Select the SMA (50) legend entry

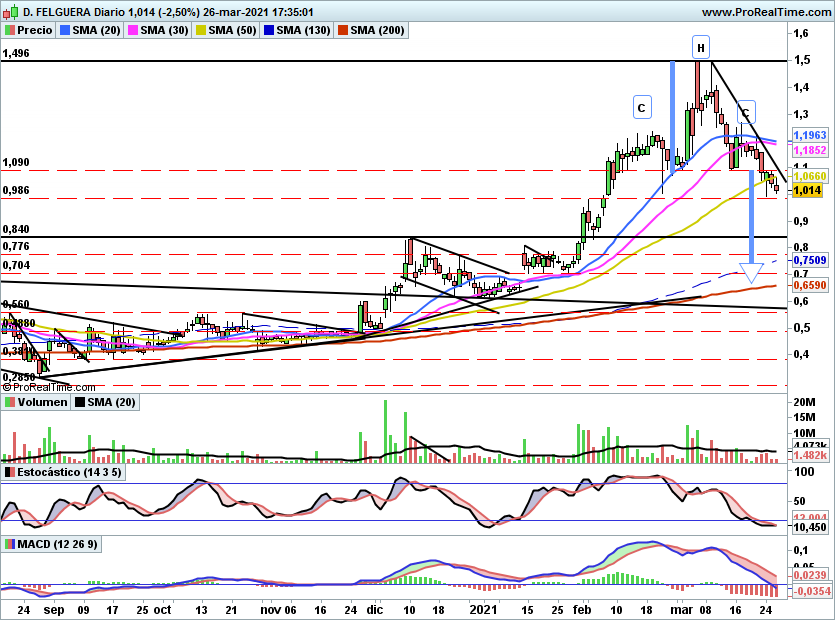click(x=229, y=30)
